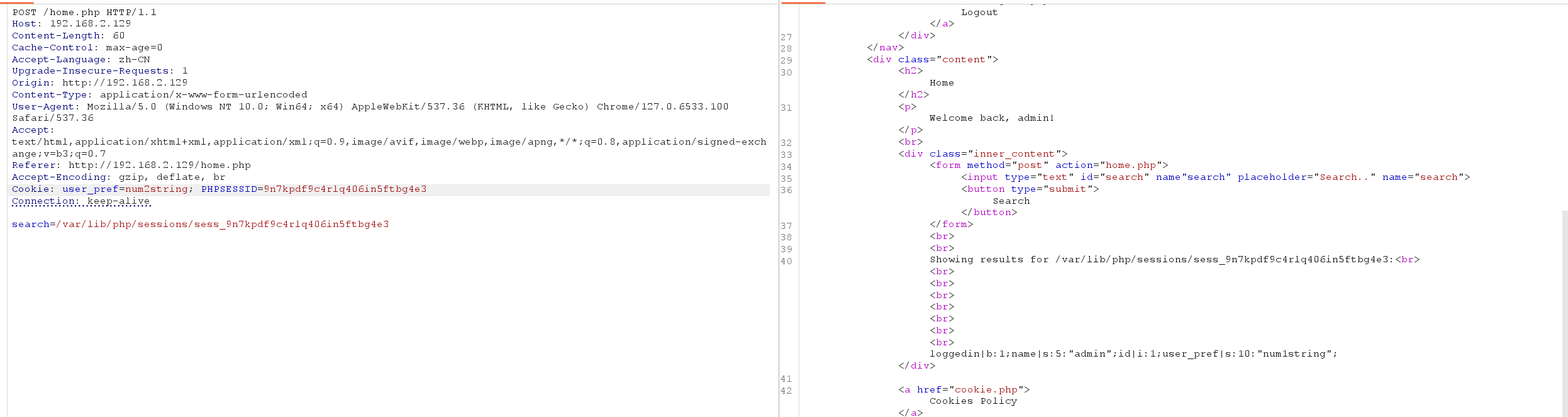This screenshot has width=1568, height=417.
Task: Click the PHPSESSID cookie value
Action: pyautogui.click(x=345, y=189)
